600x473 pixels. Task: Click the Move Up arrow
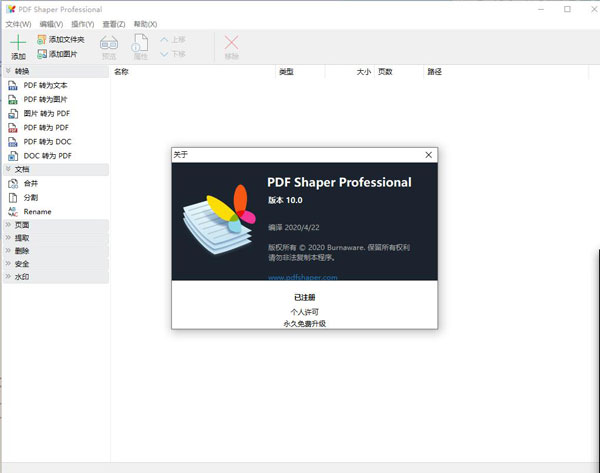[164, 39]
